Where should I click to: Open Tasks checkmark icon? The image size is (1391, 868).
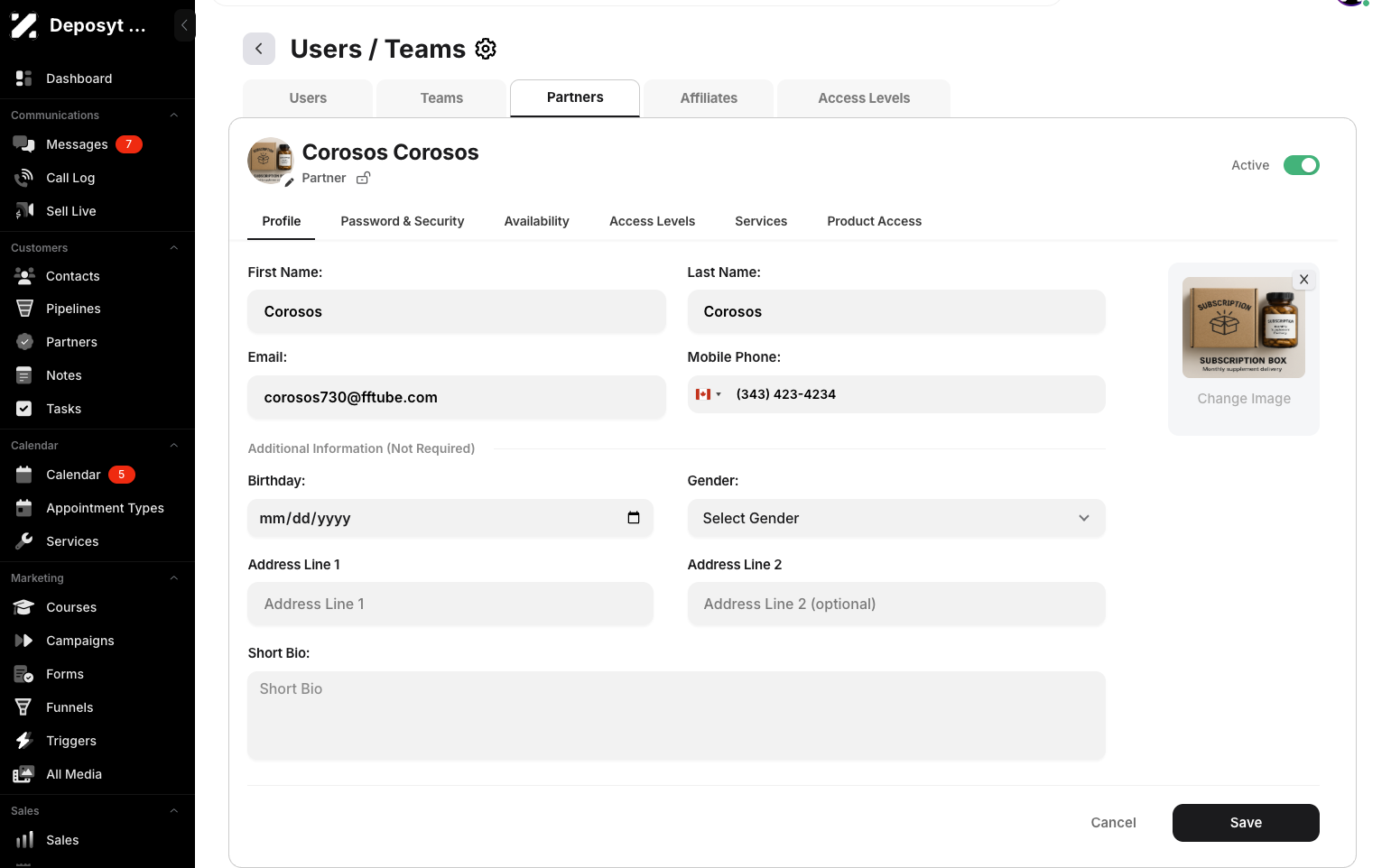[24, 409]
